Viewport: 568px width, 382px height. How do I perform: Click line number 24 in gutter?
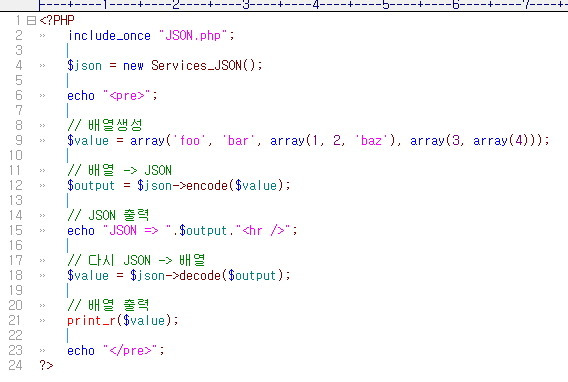[16, 365]
